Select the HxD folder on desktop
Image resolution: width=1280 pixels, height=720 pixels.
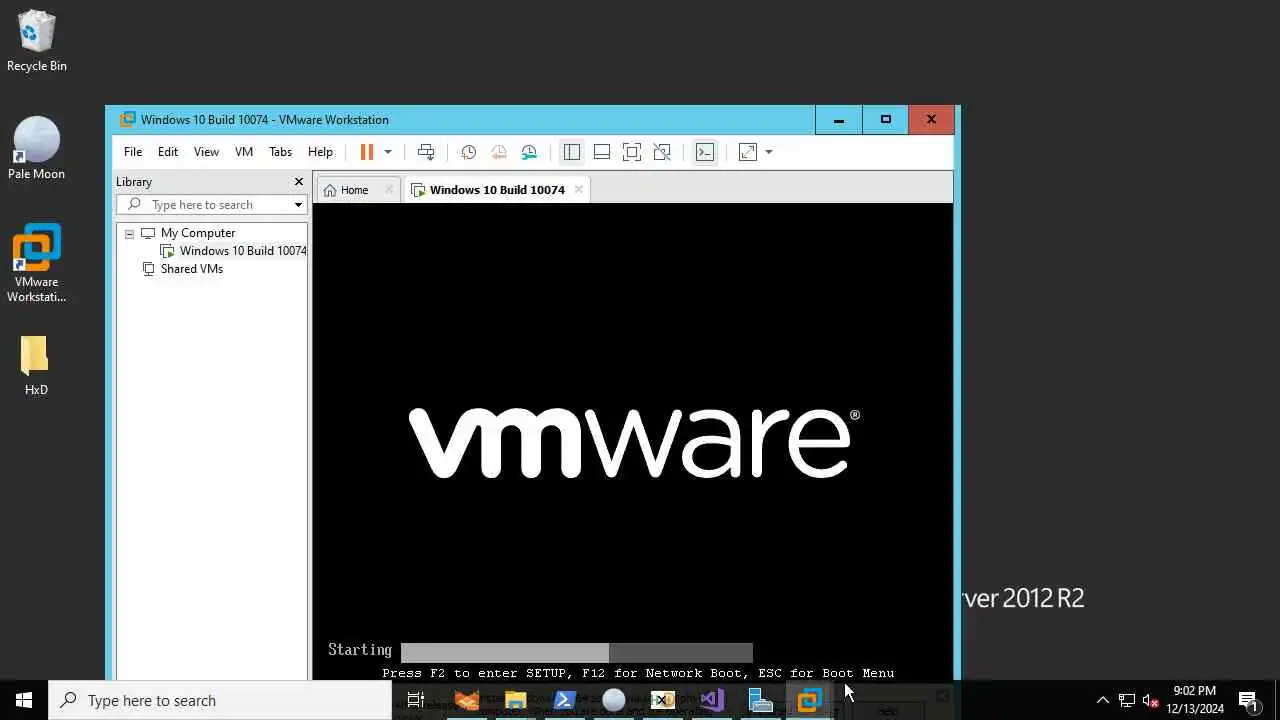36,365
